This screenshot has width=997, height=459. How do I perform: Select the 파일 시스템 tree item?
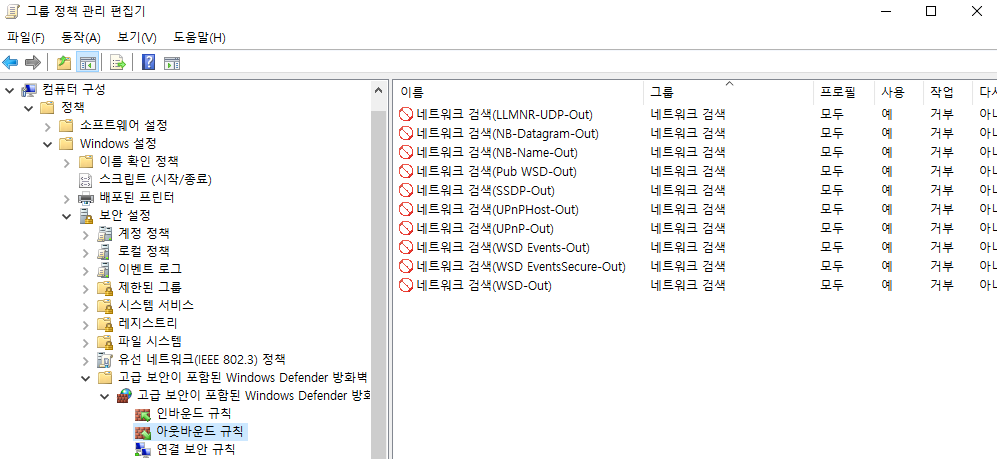(x=149, y=341)
